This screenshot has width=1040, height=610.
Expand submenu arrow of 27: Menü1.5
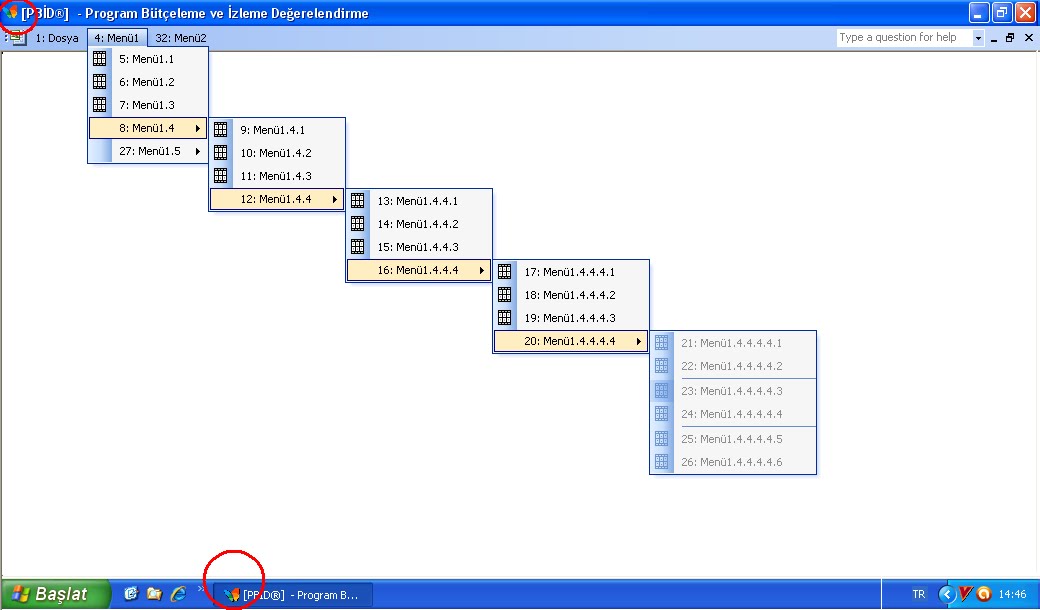pos(198,151)
